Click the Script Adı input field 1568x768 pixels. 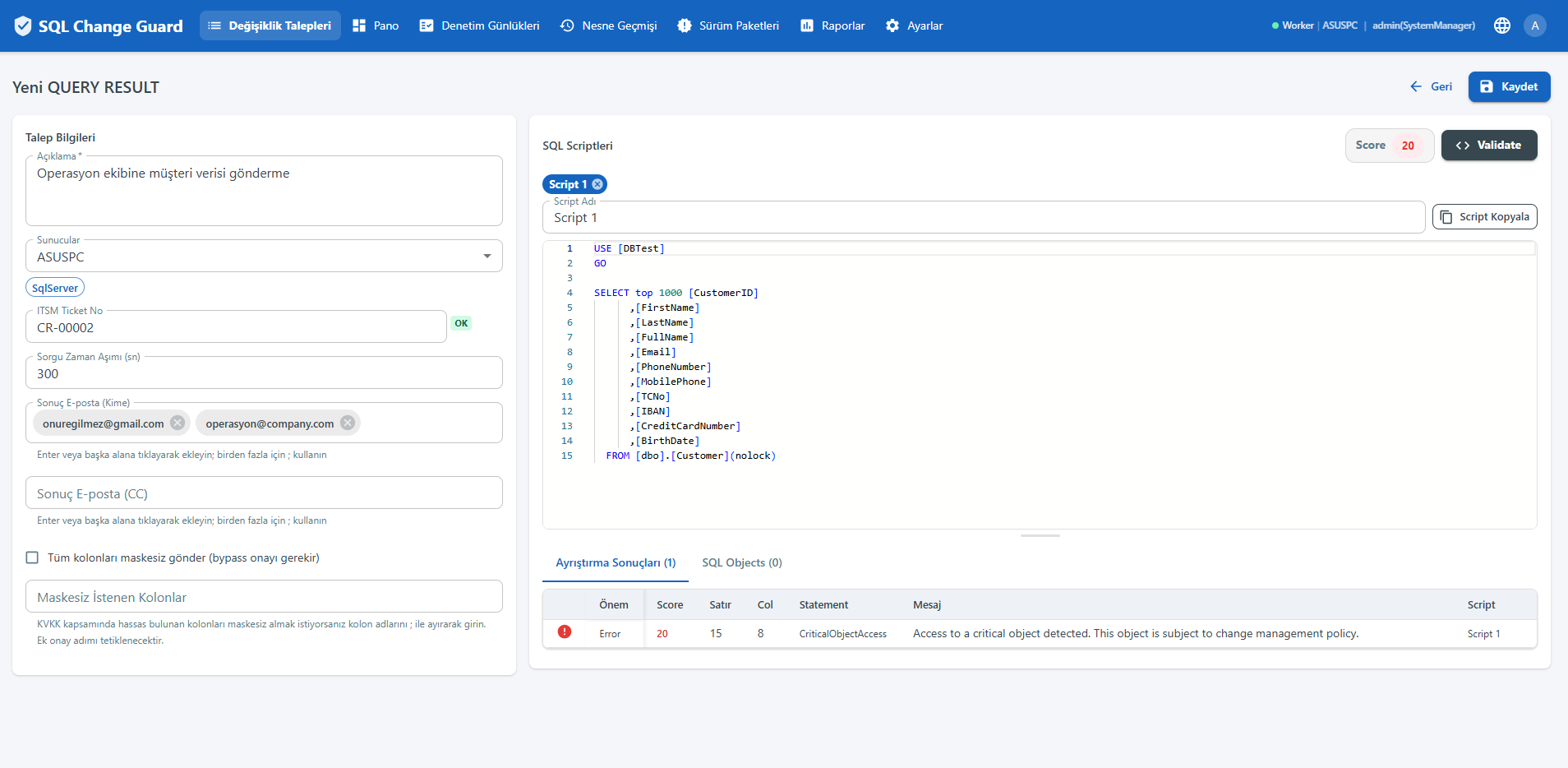984,218
